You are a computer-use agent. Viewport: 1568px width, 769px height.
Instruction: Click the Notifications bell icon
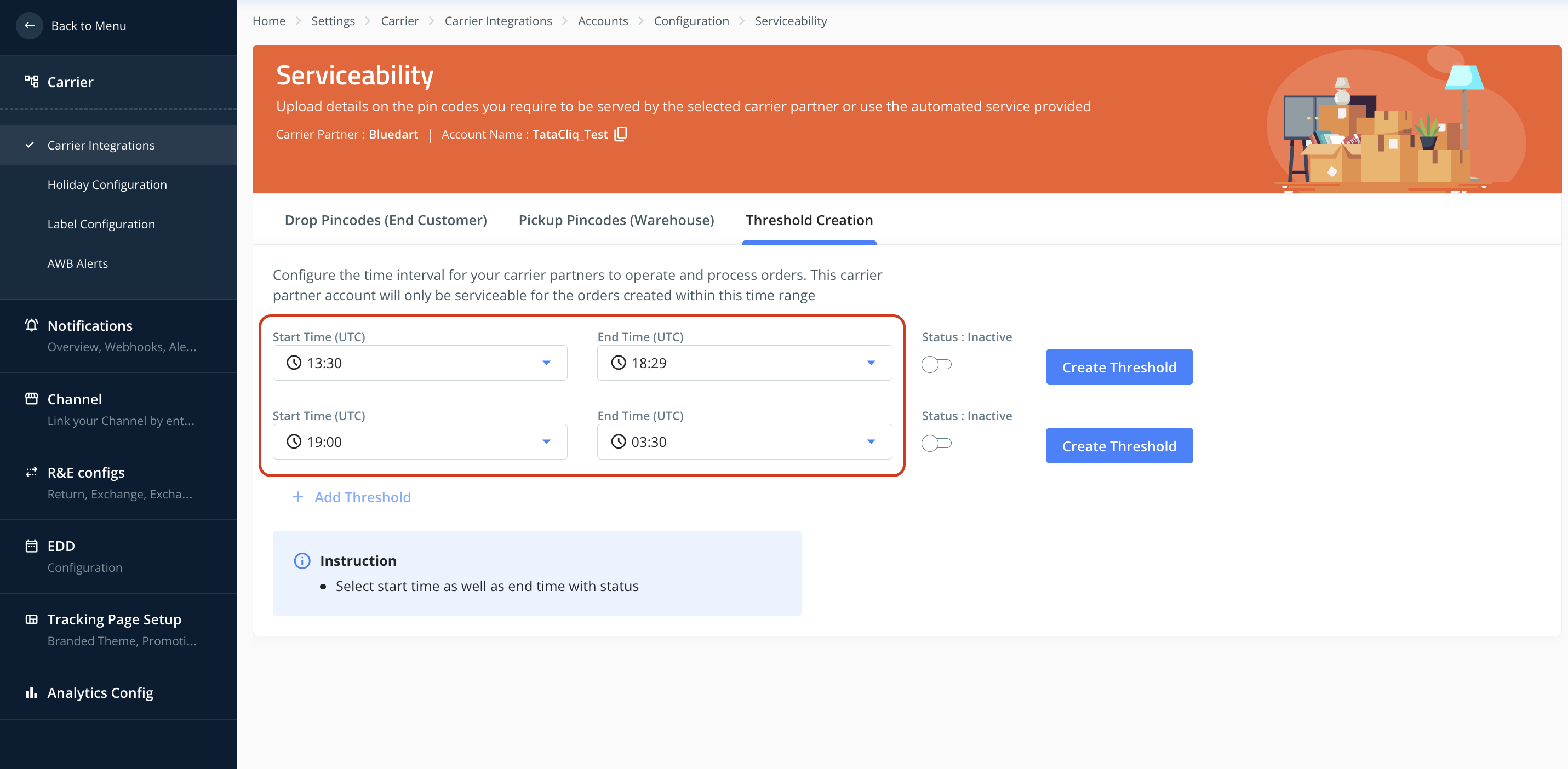click(32, 325)
